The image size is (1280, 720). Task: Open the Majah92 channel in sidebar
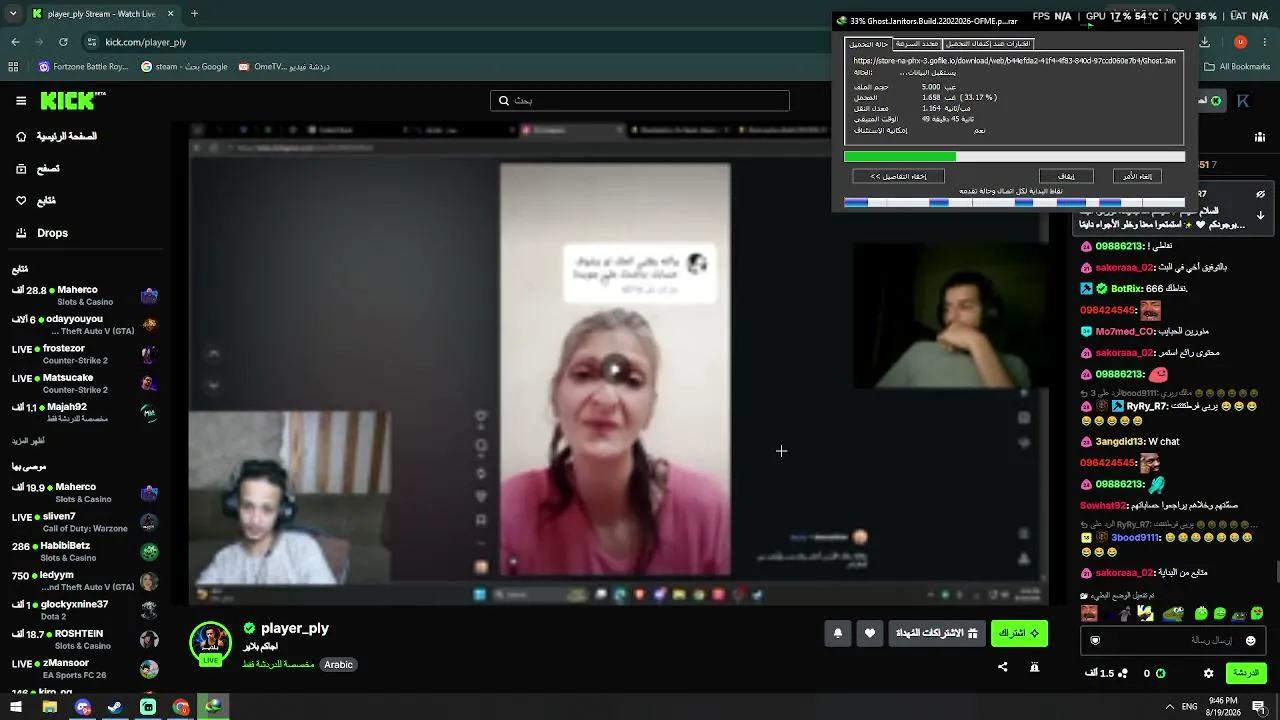click(85, 413)
